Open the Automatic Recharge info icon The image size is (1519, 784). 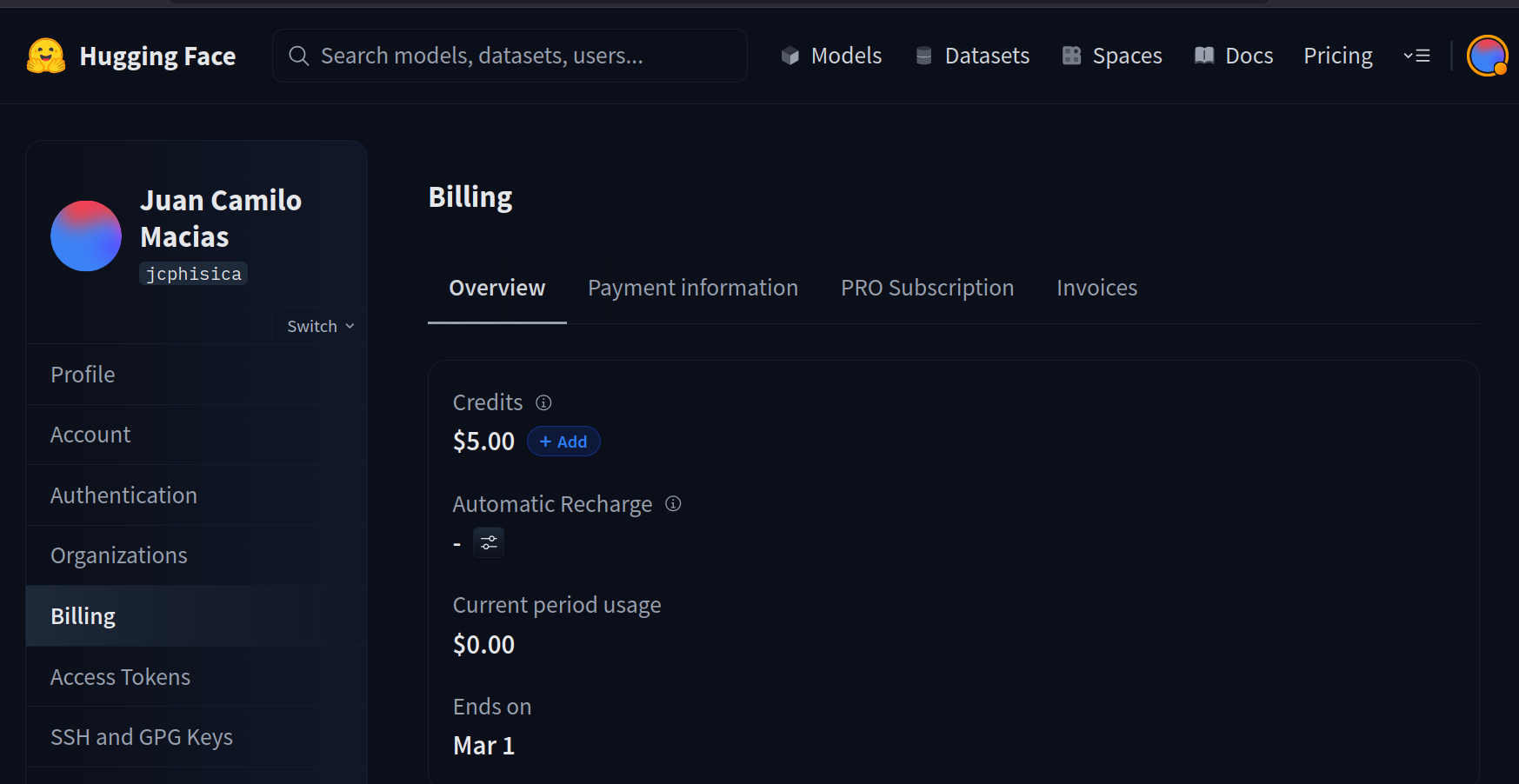pyautogui.click(x=672, y=503)
